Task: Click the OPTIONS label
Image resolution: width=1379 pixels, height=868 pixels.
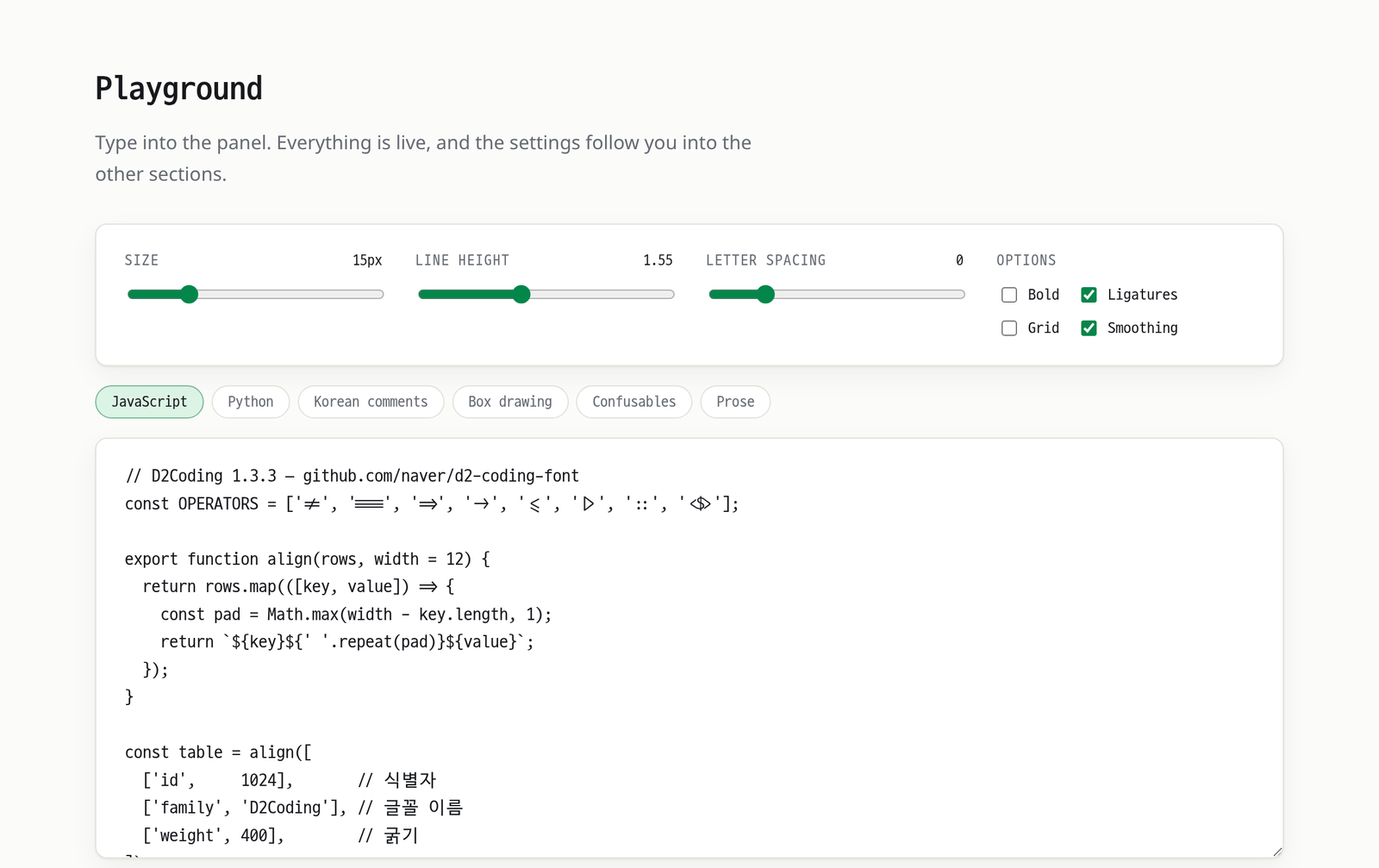Action: click(1026, 260)
